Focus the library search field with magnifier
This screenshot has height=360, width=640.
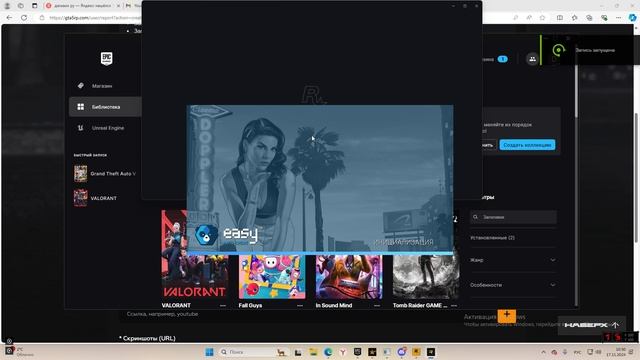(x=513, y=217)
